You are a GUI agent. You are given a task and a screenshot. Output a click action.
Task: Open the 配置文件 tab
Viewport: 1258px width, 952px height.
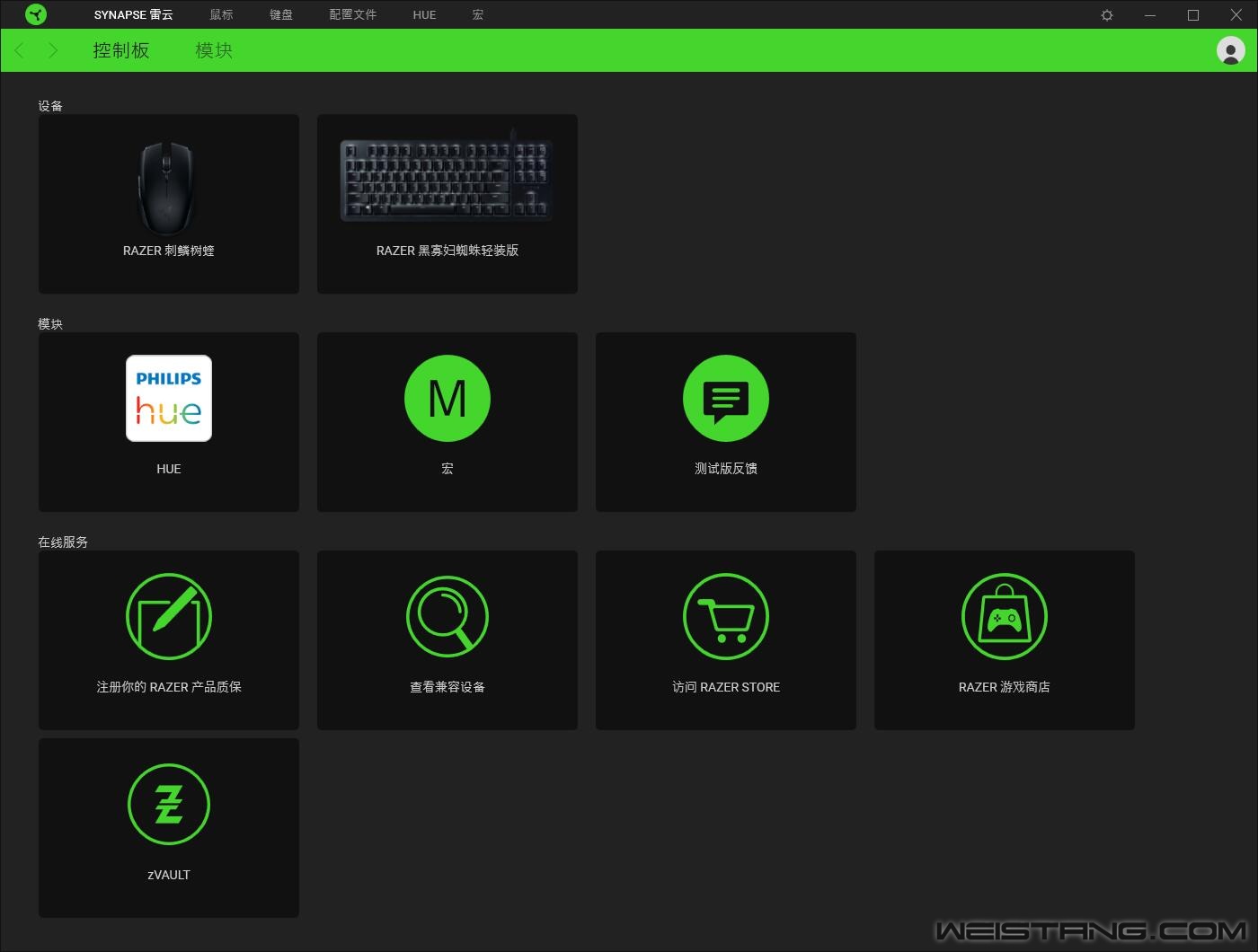(x=353, y=14)
